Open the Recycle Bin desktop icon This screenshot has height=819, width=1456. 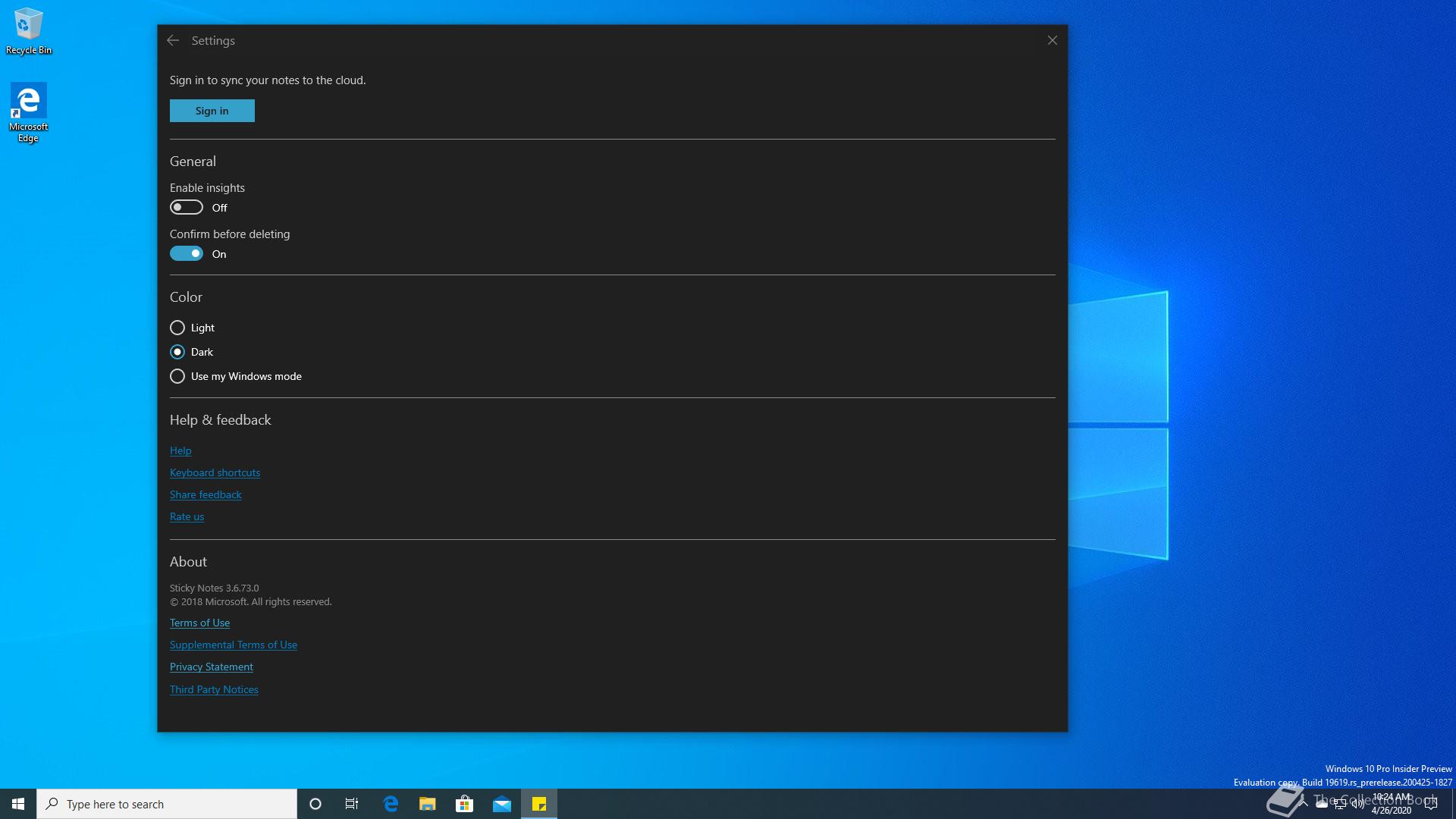29,32
